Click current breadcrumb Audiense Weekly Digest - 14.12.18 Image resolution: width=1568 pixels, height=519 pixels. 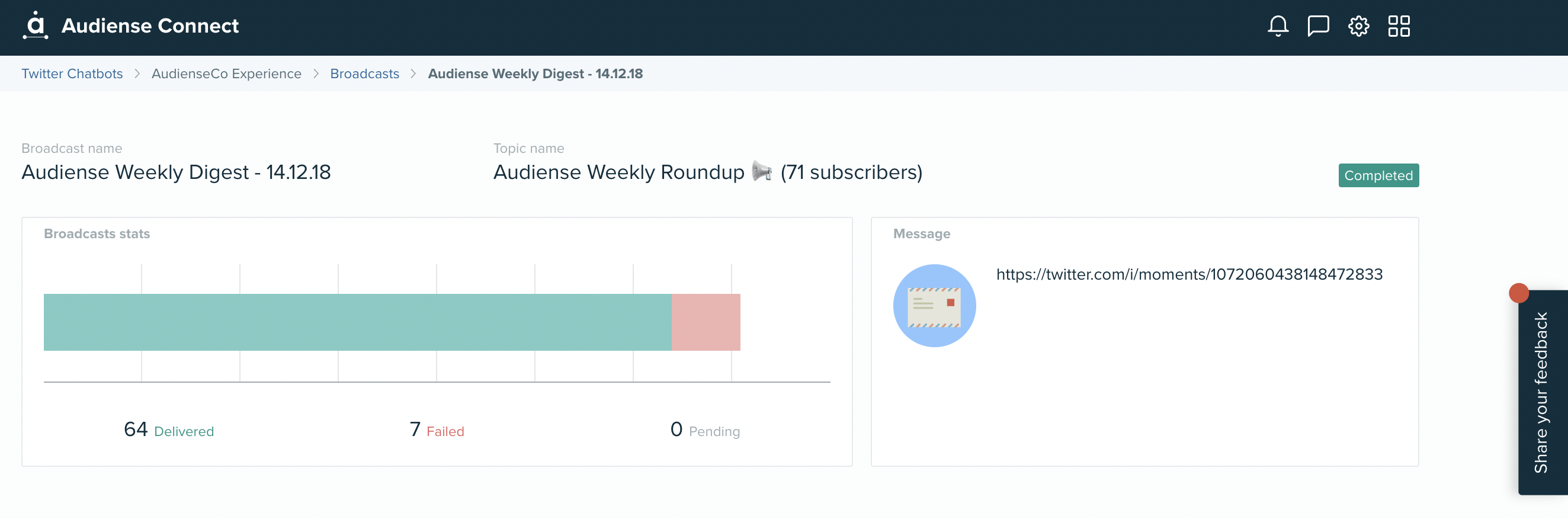(535, 73)
